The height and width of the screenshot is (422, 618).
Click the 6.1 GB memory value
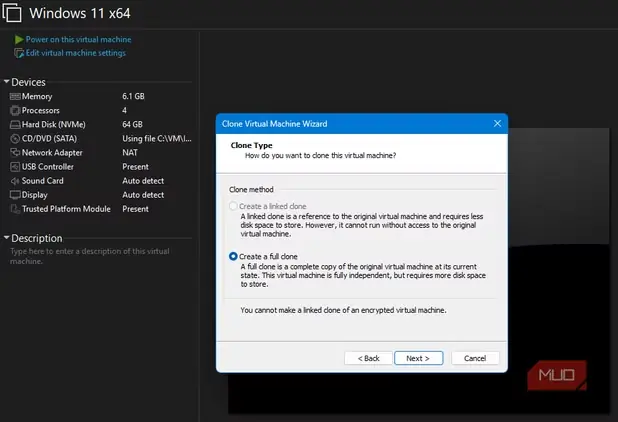133,97
